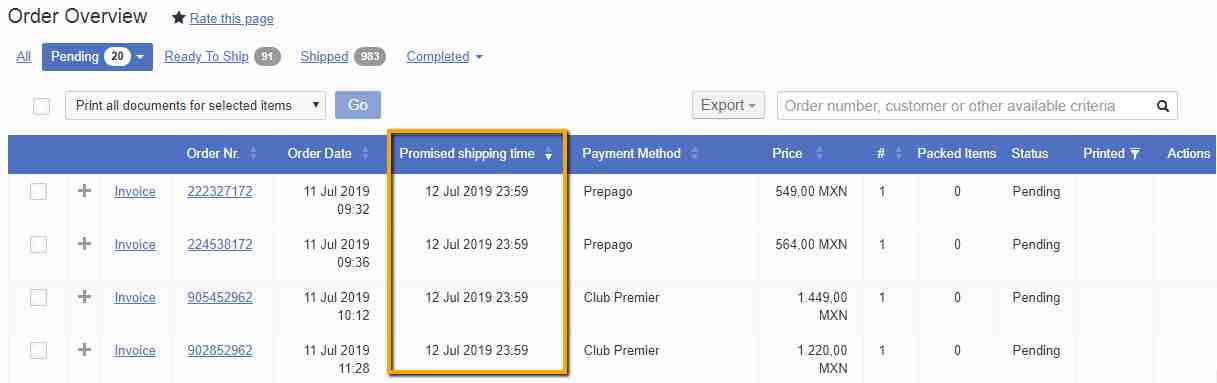Switch to the Shipped tab

[324, 57]
